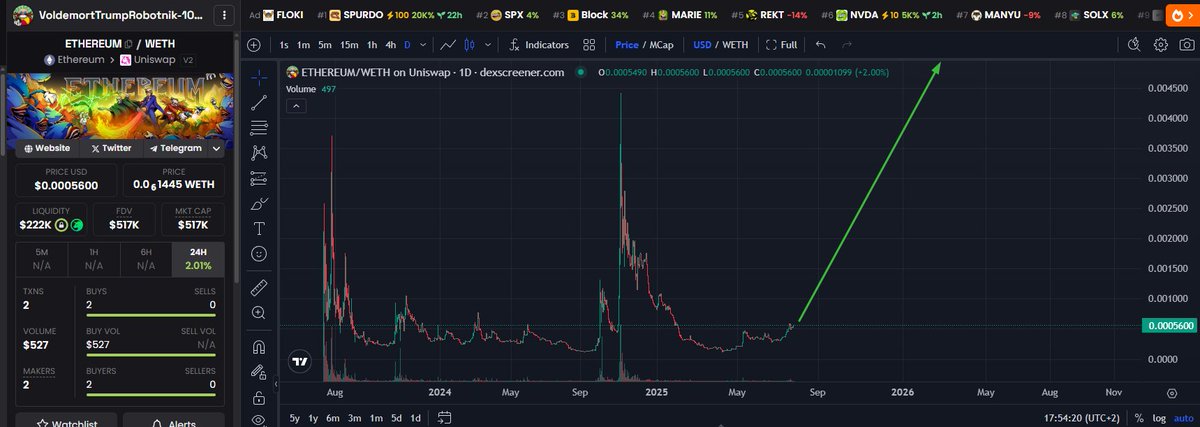Select the XABCD pattern tool

259,153
